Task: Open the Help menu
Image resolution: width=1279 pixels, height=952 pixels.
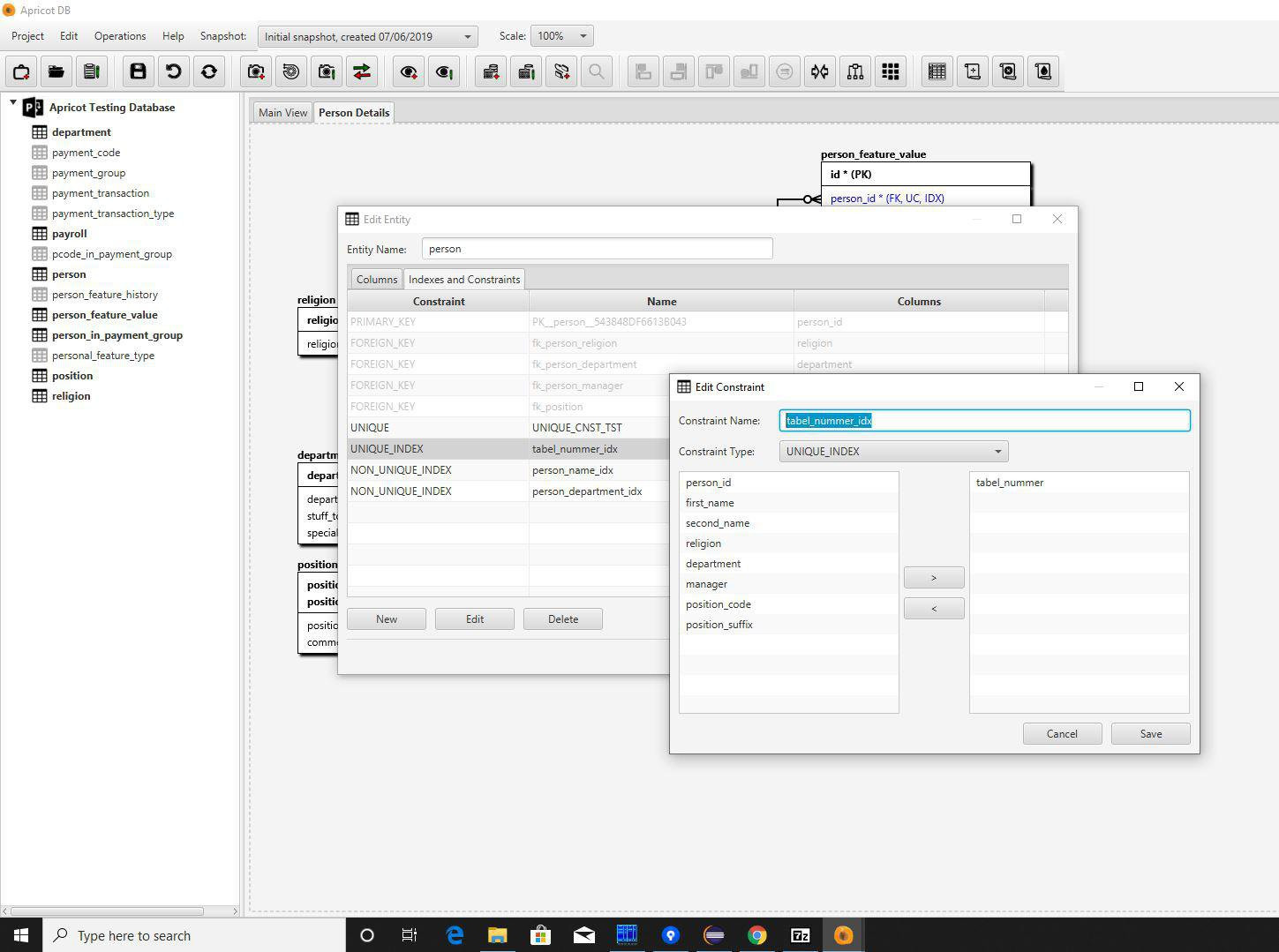Action: [173, 36]
